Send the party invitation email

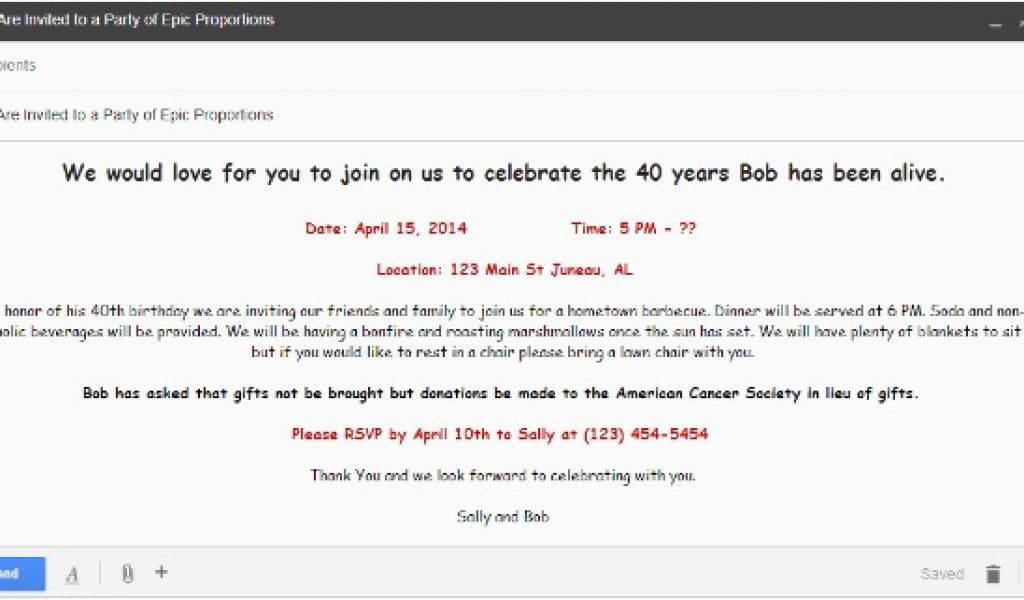(x=22, y=574)
